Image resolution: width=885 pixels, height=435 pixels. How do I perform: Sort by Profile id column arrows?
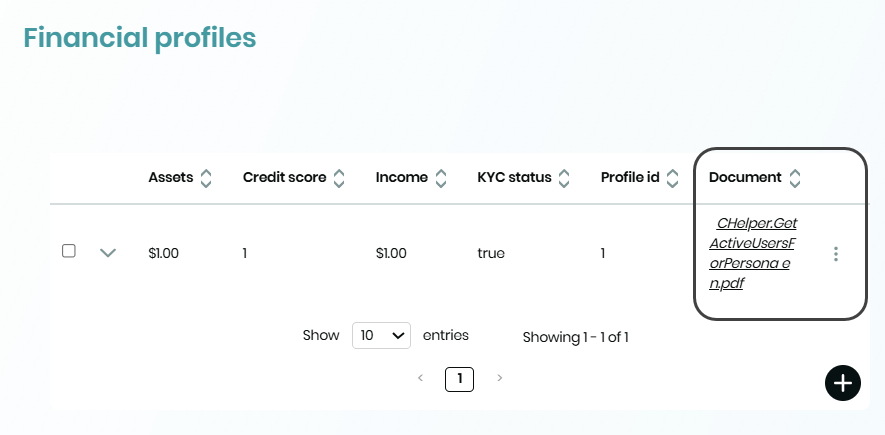coord(672,178)
